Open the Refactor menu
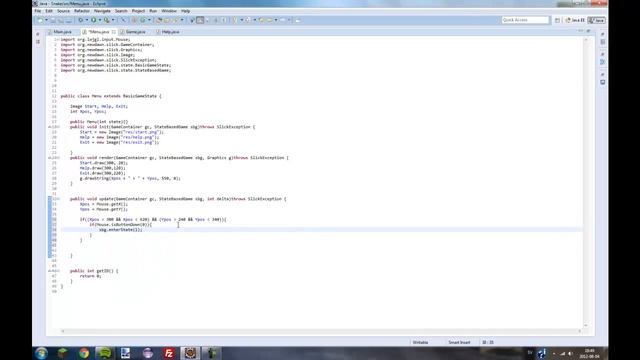640x360 pixels. click(x=82, y=11)
